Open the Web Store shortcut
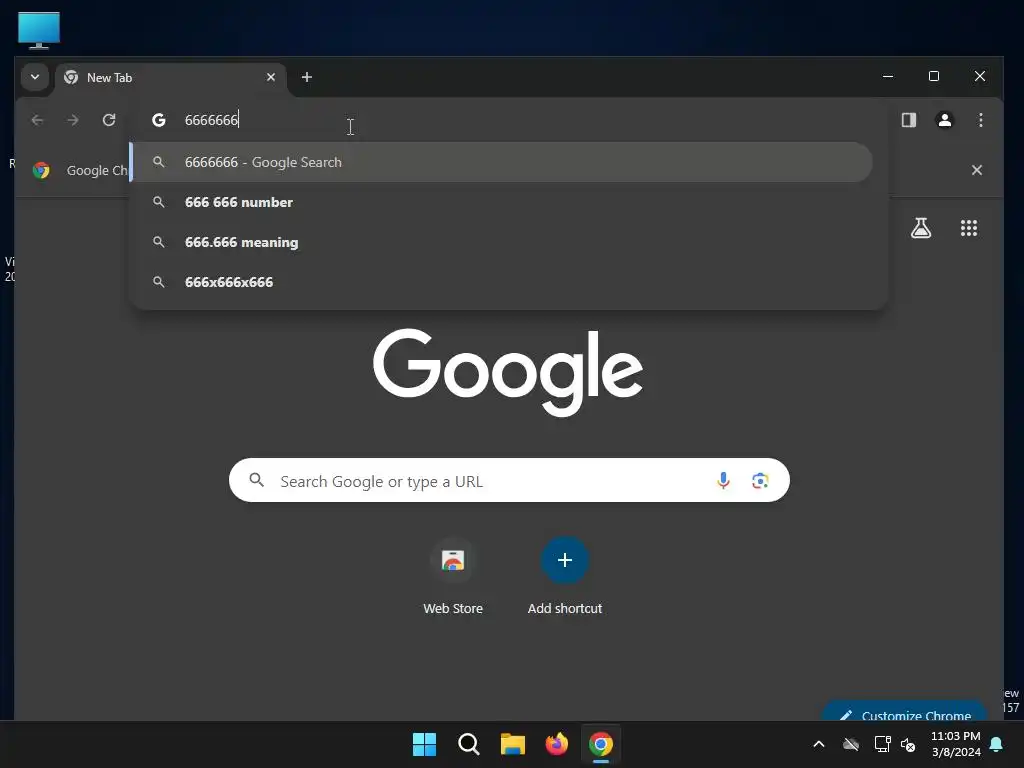This screenshot has height=768, width=1024. click(x=453, y=576)
